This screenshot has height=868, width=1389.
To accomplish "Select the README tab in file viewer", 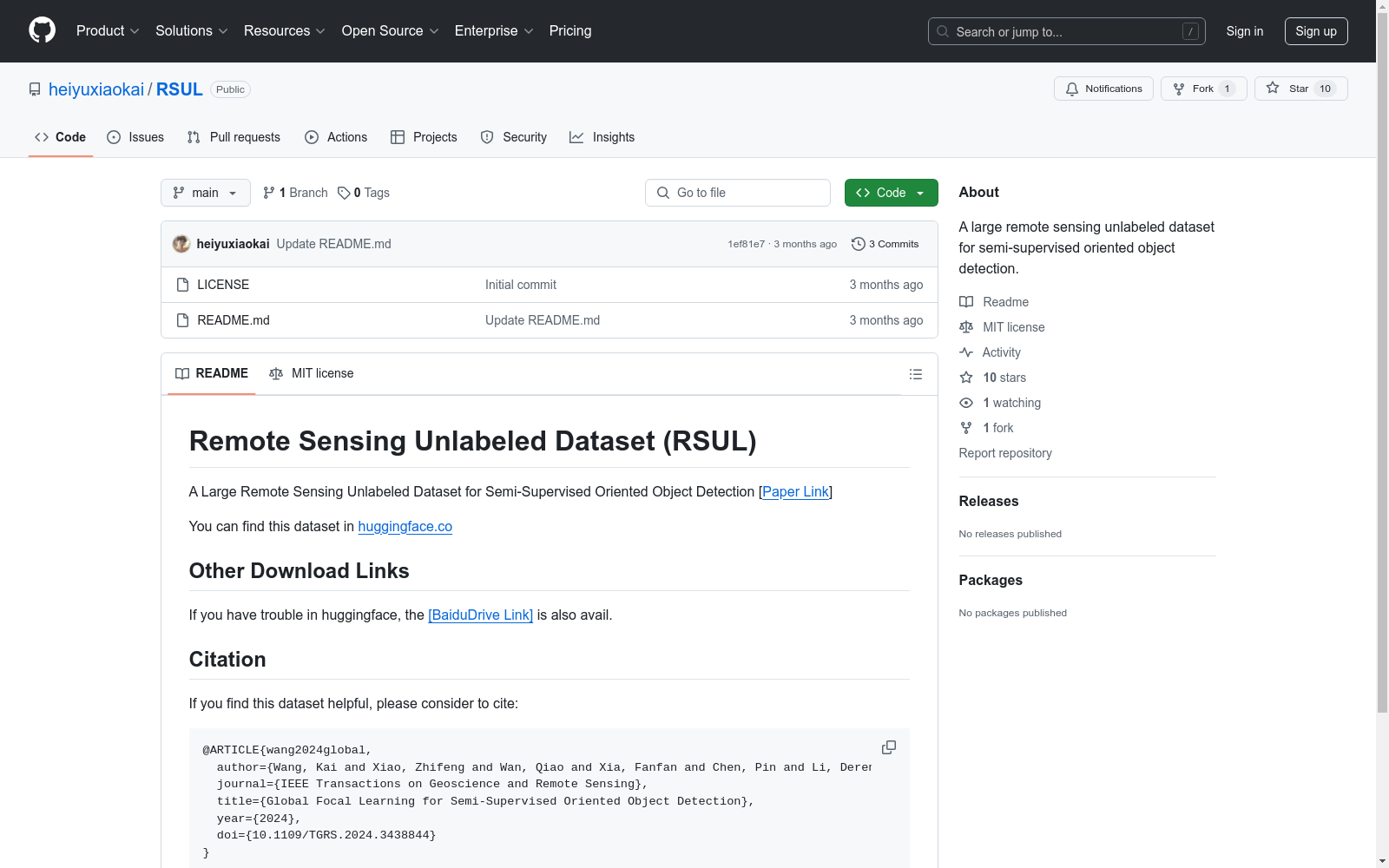I will coord(212,373).
